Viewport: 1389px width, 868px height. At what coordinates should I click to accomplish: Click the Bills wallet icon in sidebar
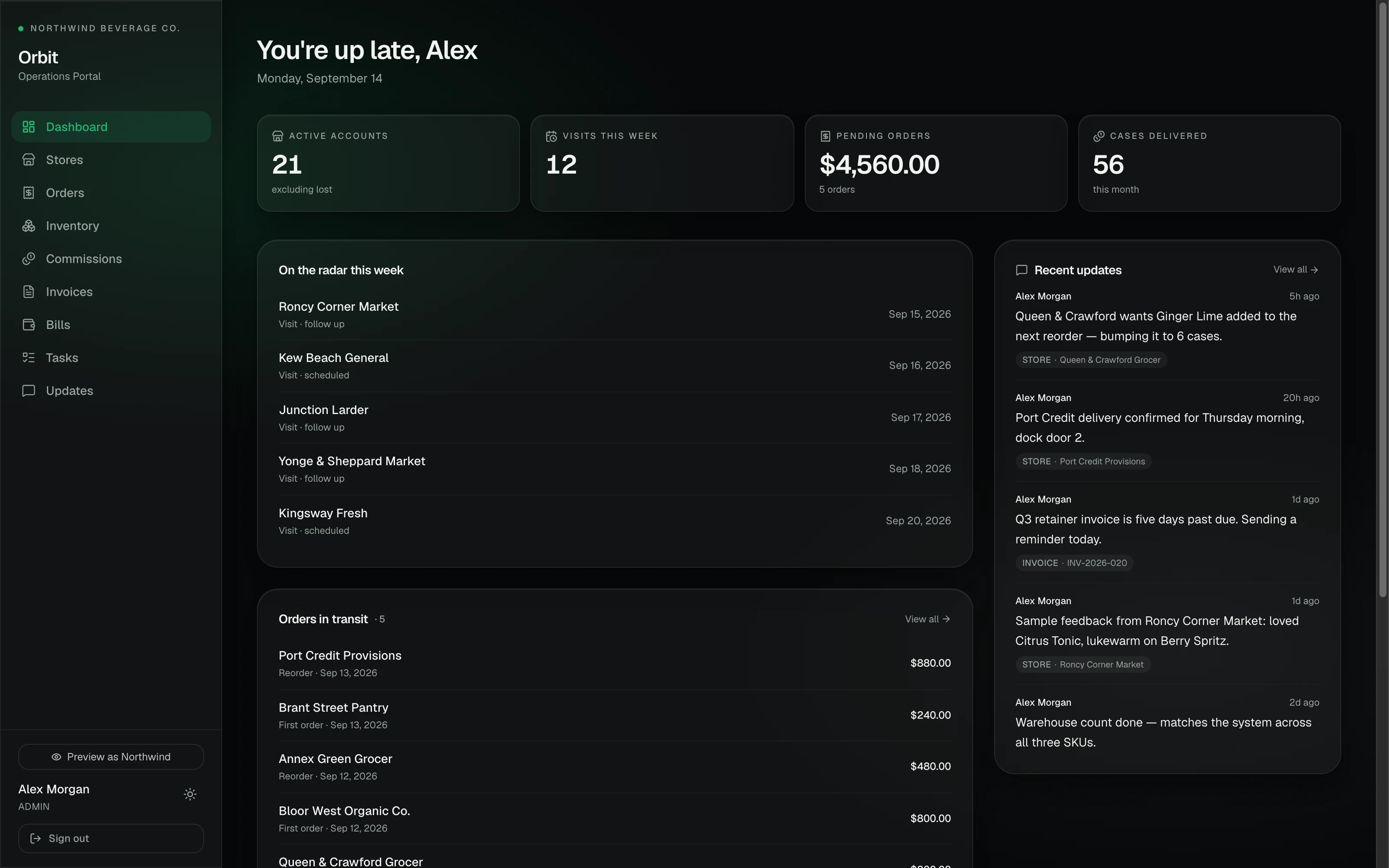tap(29, 325)
